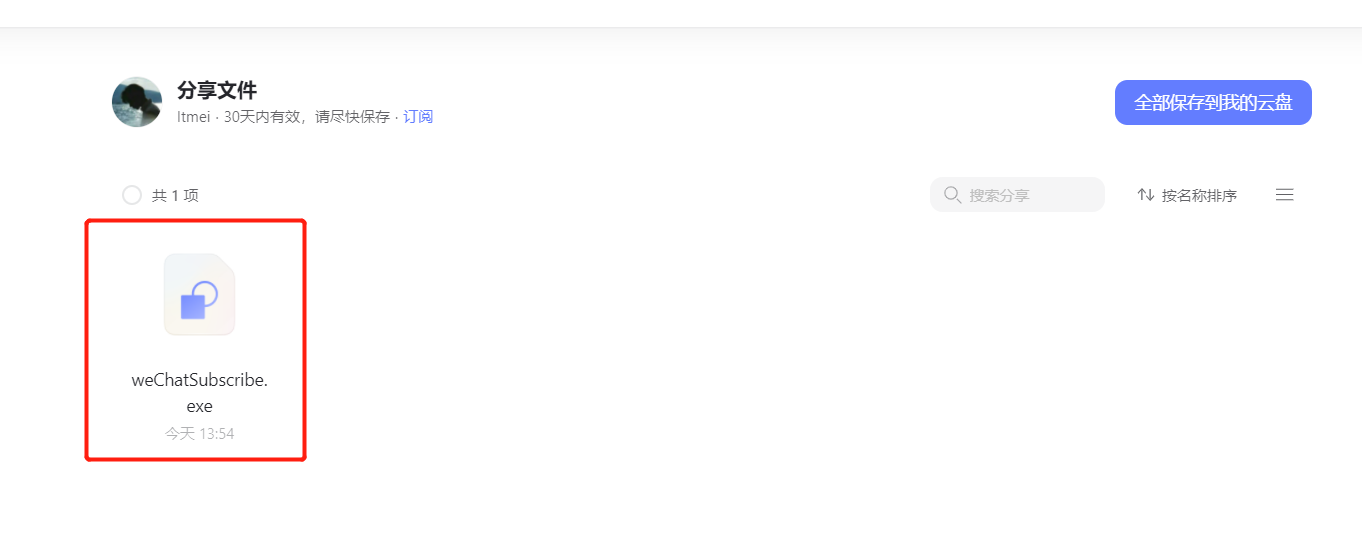The image size is (1362, 540).
Task: Click the 今天 13:54 timestamp under file
Action: pyautogui.click(x=200, y=434)
